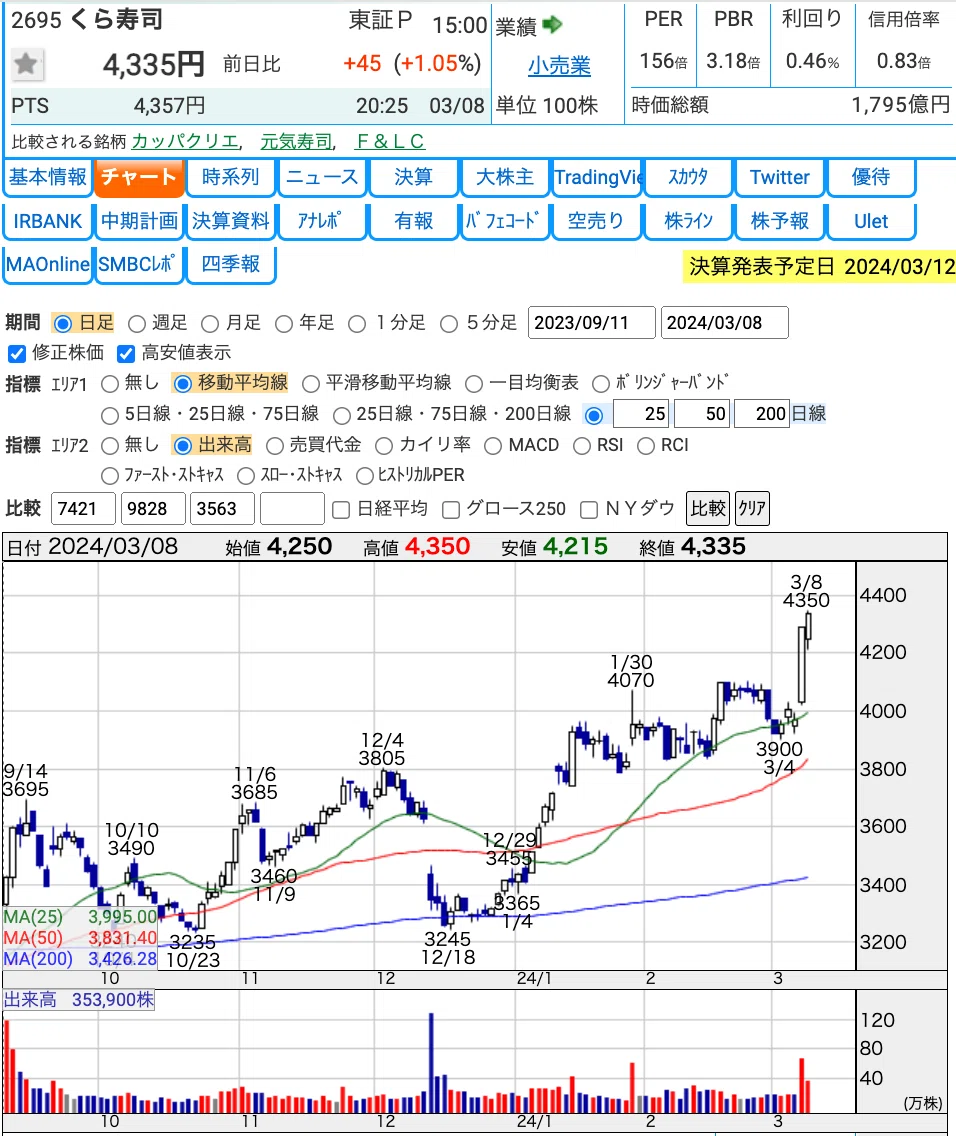Select RSI radio button

(582, 446)
